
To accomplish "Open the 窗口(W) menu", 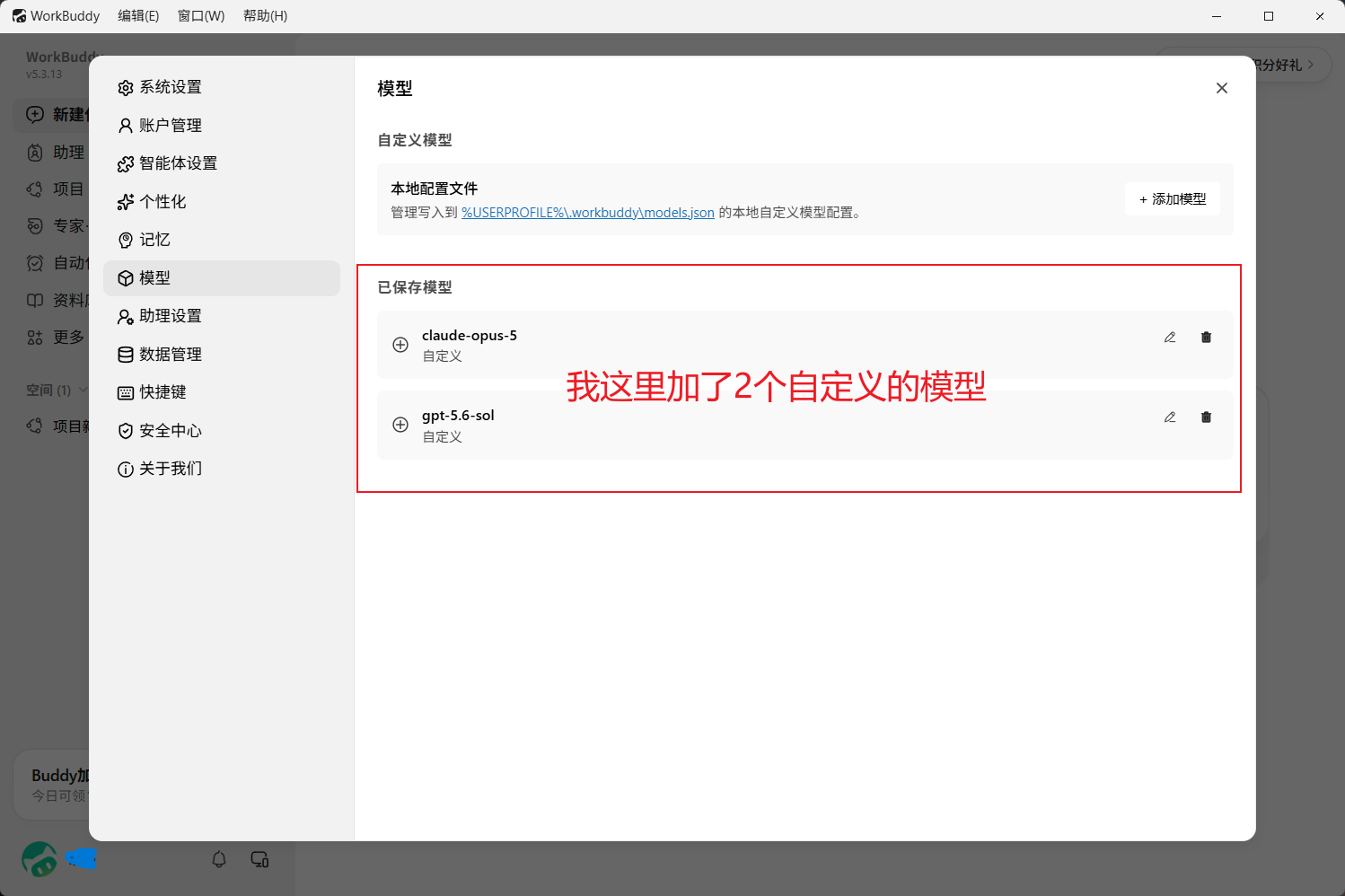I will pyautogui.click(x=201, y=16).
